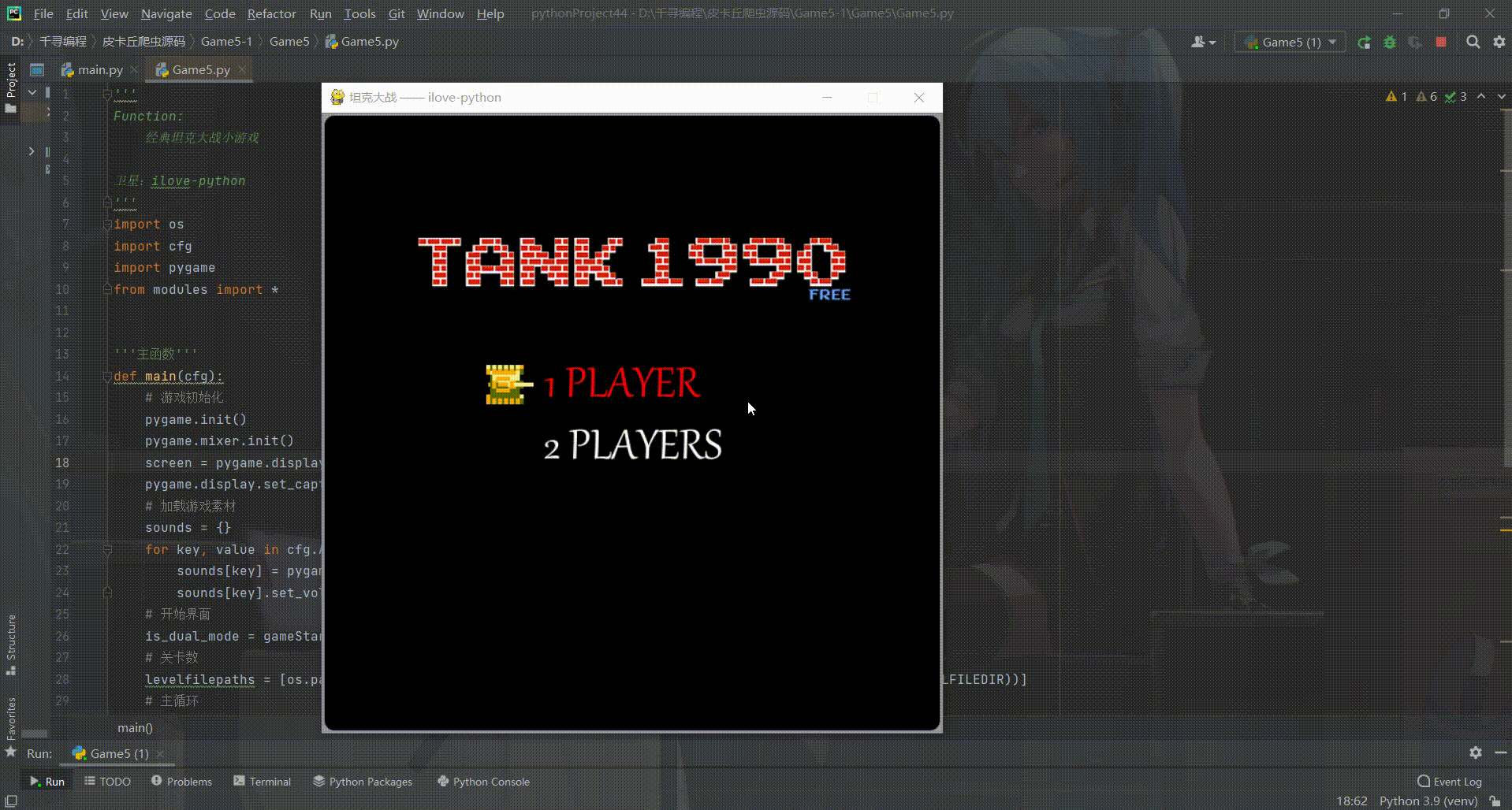Start debugging with the green bug icon
Viewport: 1512px width, 810px height.
1390,43
